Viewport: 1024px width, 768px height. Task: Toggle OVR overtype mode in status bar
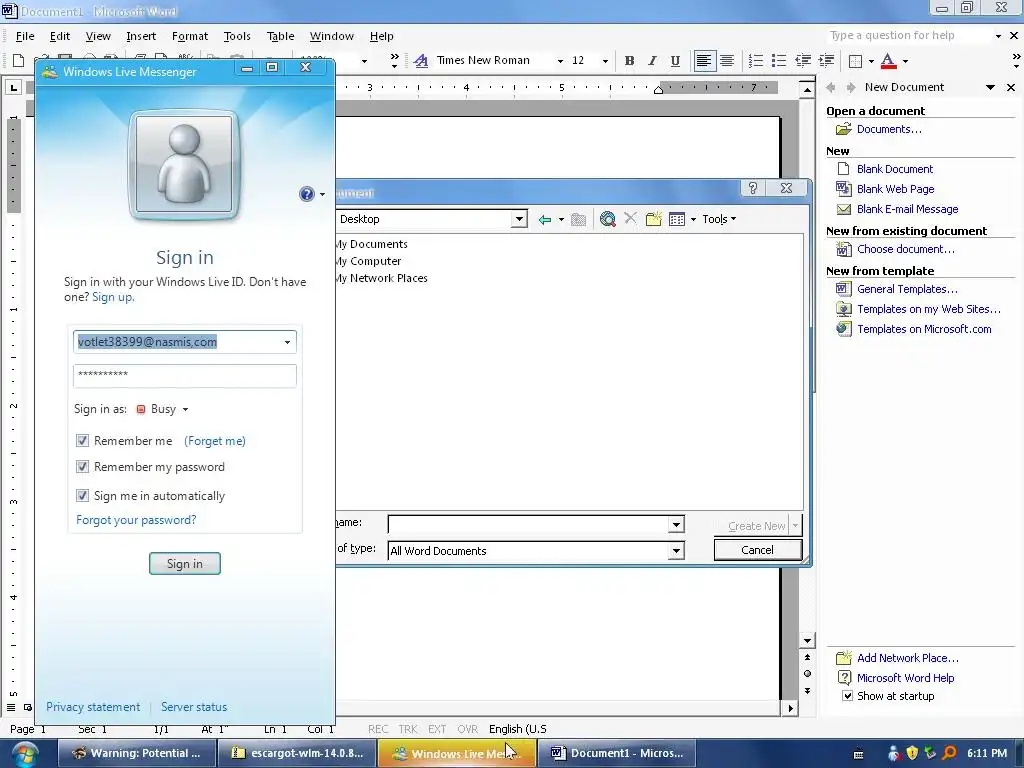(x=468, y=729)
